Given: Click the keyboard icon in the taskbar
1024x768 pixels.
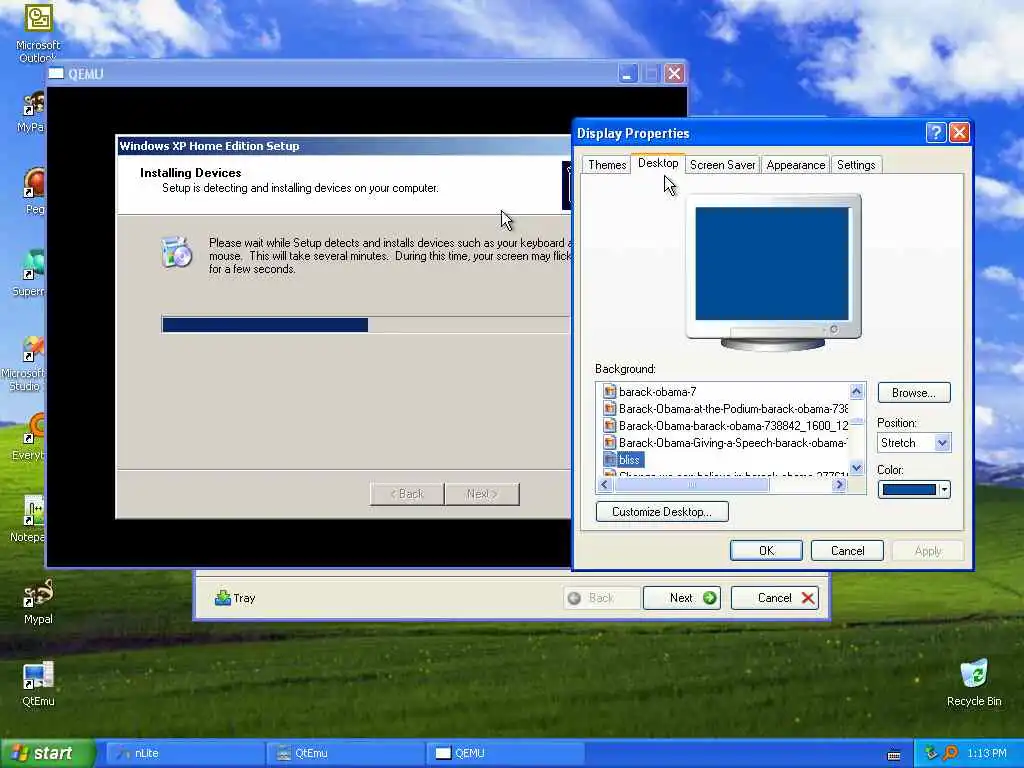Looking at the screenshot, I should click(894, 755).
